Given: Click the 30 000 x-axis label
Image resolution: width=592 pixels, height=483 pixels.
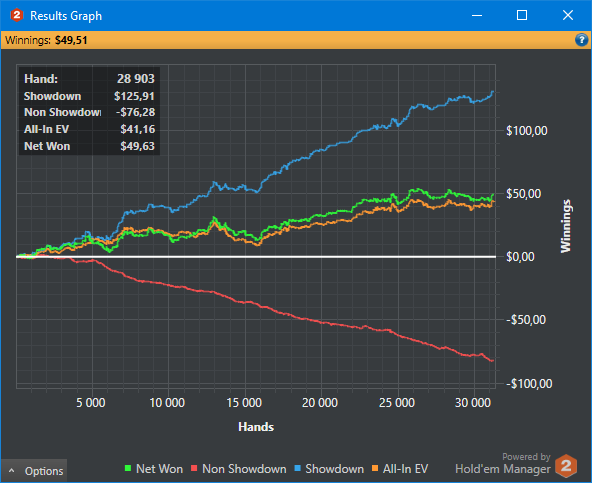Looking at the screenshot, I should coord(473,403).
